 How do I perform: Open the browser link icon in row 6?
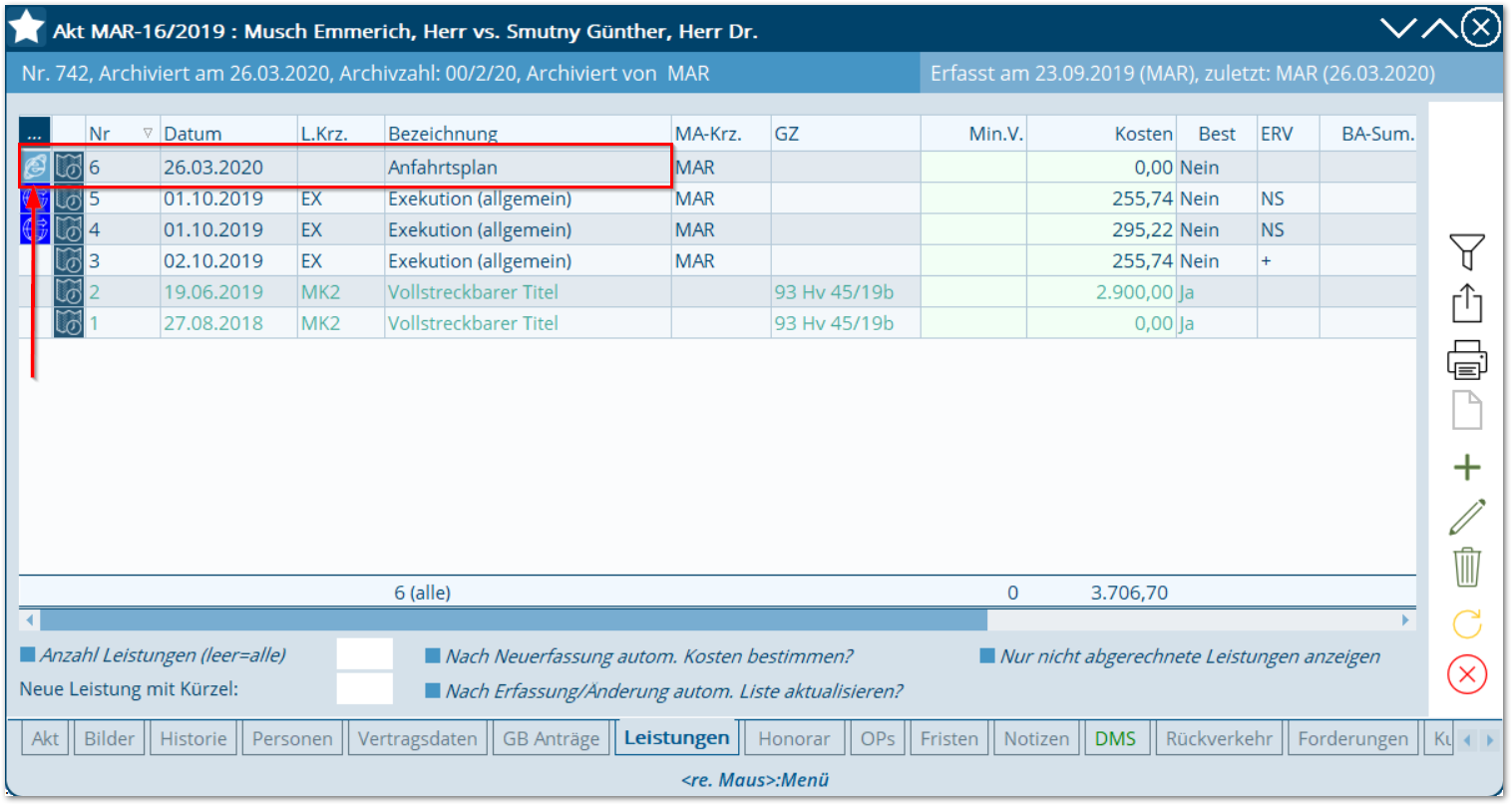pyautogui.click(x=35, y=167)
